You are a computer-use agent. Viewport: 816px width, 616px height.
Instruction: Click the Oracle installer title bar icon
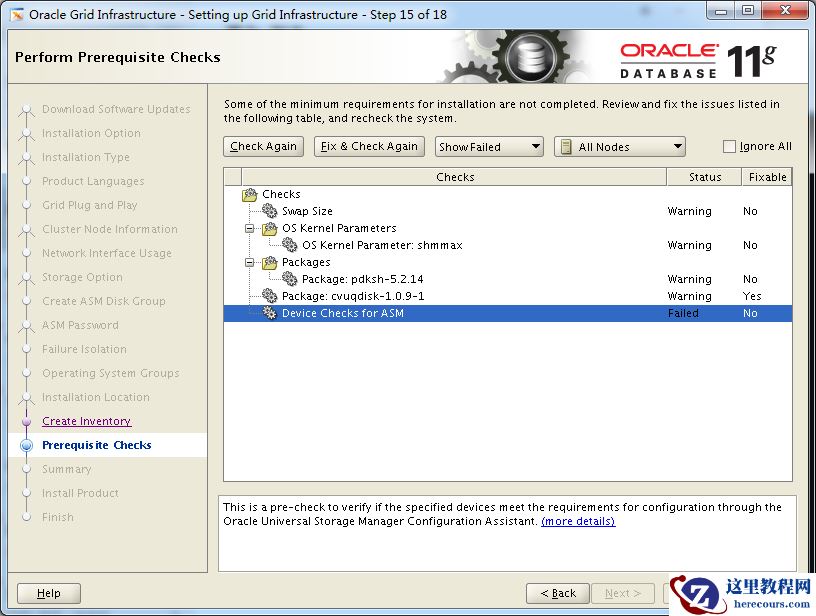(17, 15)
